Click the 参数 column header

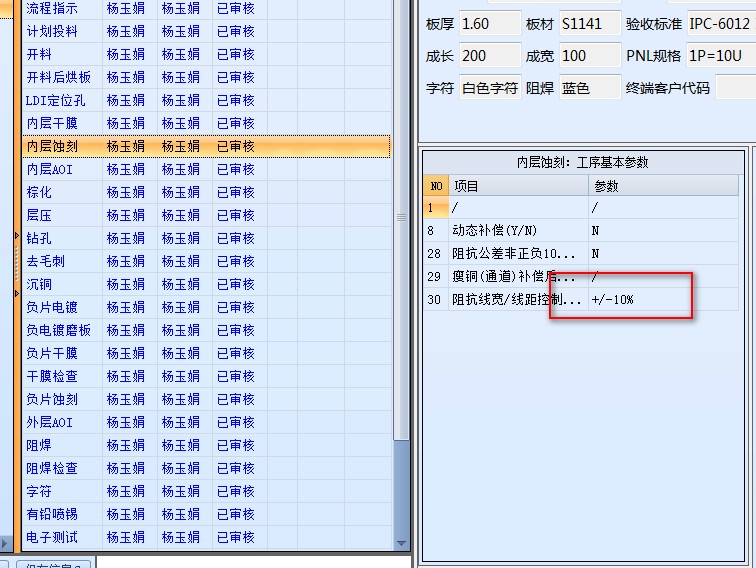pyautogui.click(x=663, y=186)
